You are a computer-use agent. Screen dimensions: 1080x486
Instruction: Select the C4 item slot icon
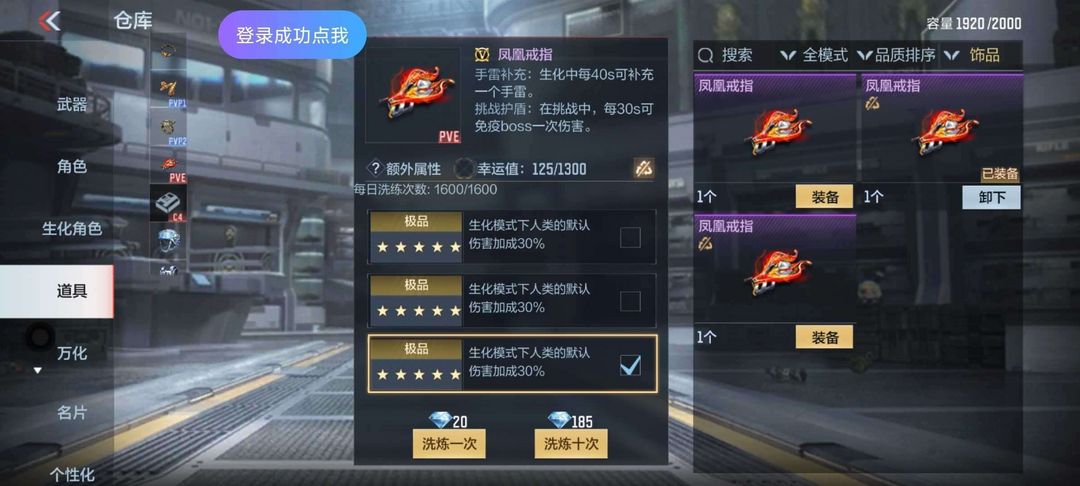(168, 203)
